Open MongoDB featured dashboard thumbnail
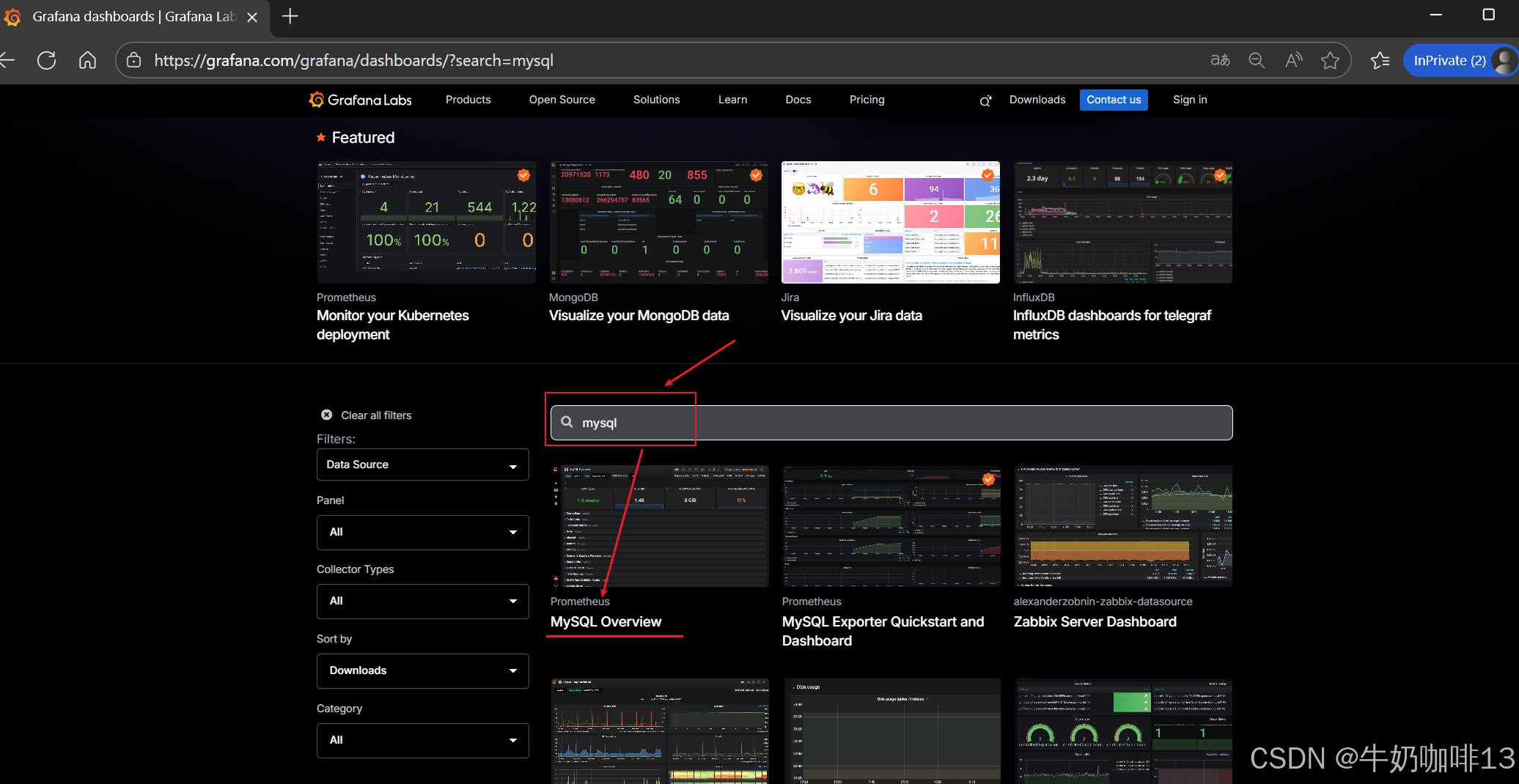The height and width of the screenshot is (784, 1519). click(658, 222)
